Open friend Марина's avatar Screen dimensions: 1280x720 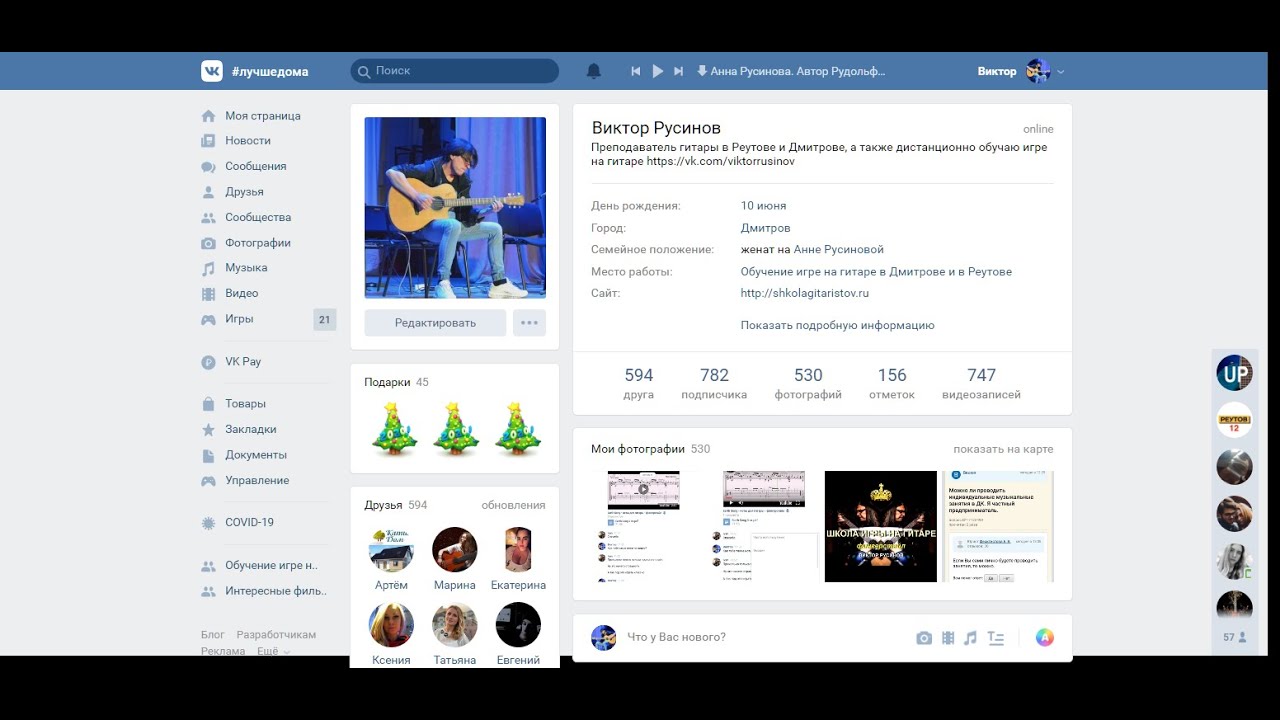(455, 550)
